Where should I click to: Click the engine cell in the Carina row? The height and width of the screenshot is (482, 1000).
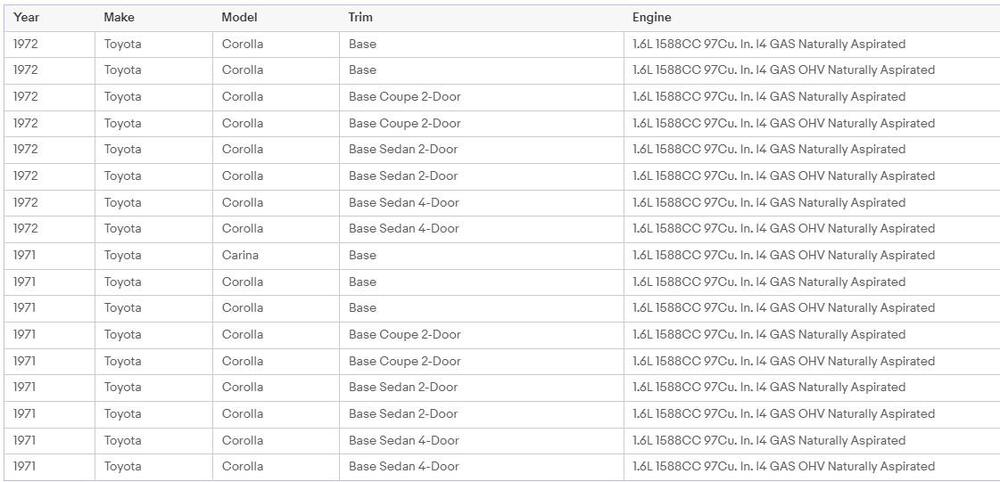812,256
